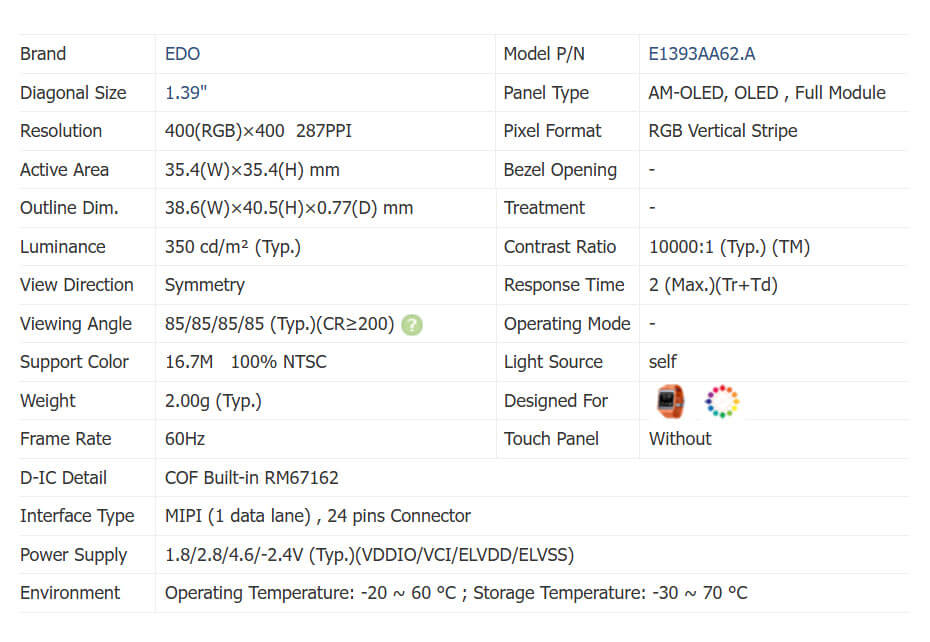Open the E1393AA62.A model link
The image size is (930, 642).
tap(702, 54)
